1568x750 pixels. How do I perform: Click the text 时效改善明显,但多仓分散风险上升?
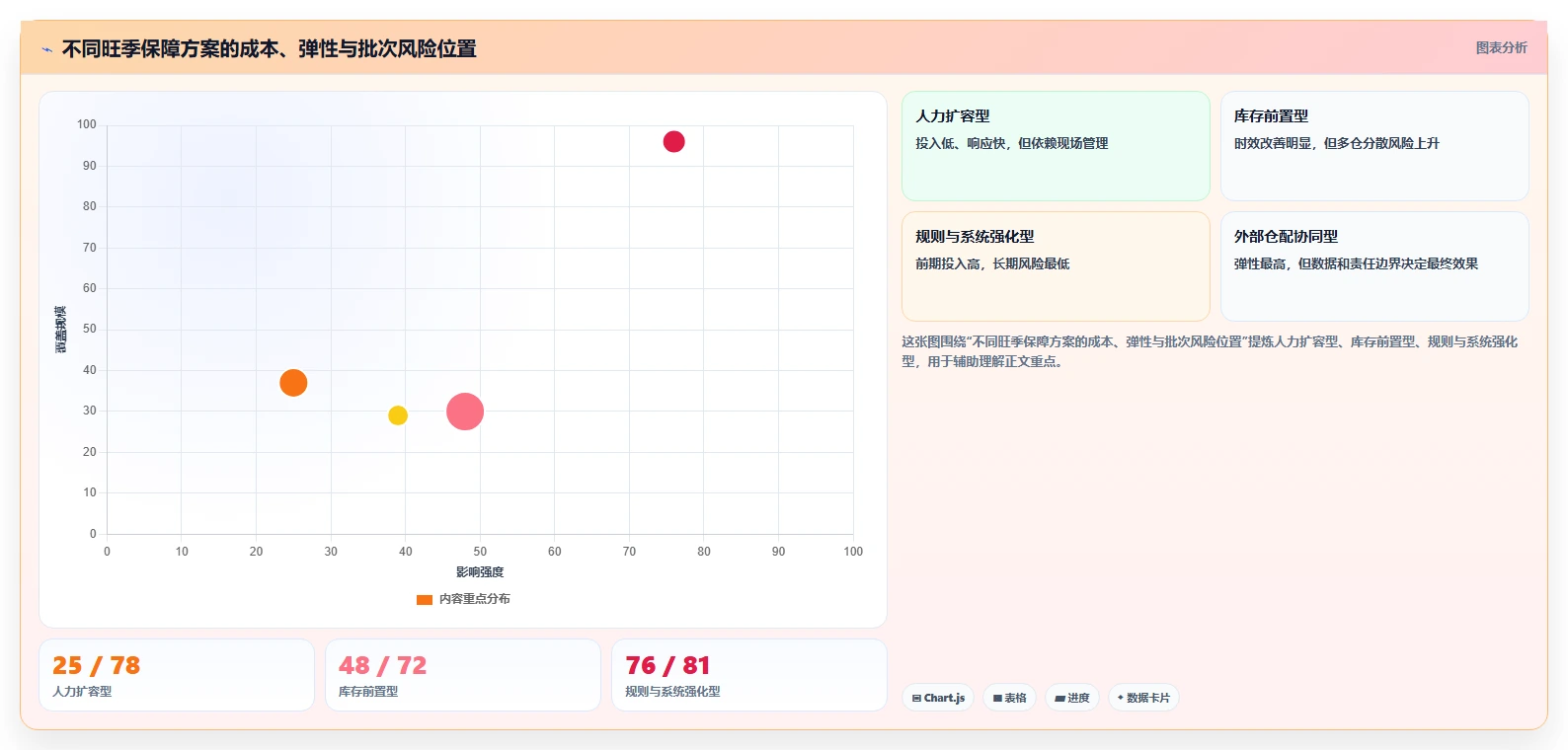1336,143
